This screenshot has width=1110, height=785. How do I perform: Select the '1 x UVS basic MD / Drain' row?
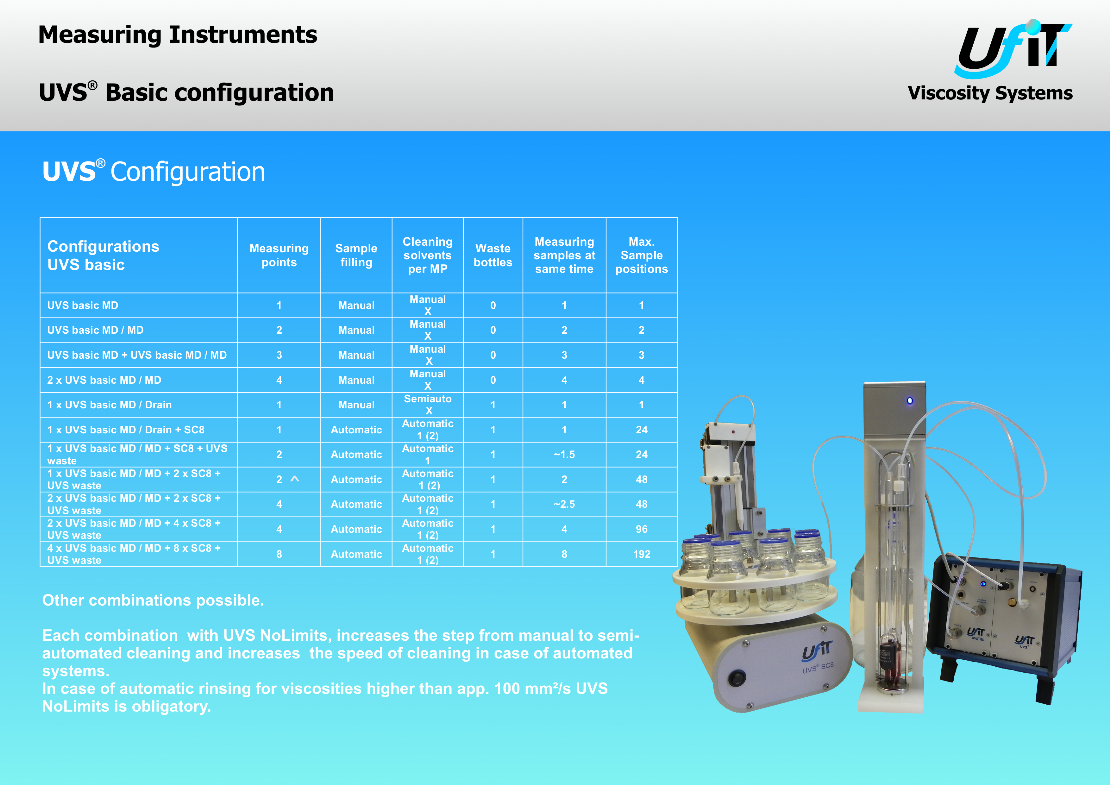110,405
